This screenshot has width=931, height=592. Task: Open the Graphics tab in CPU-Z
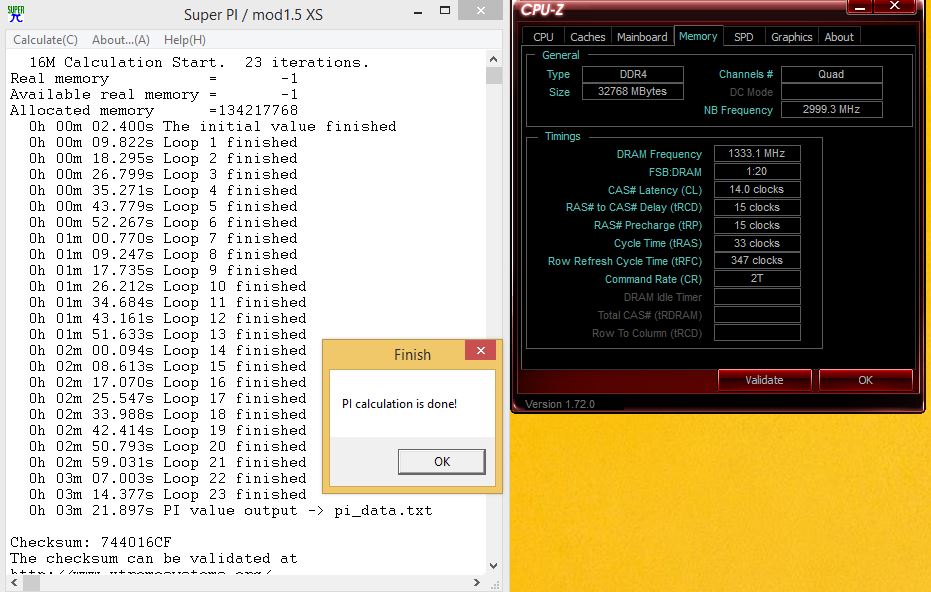coord(791,37)
